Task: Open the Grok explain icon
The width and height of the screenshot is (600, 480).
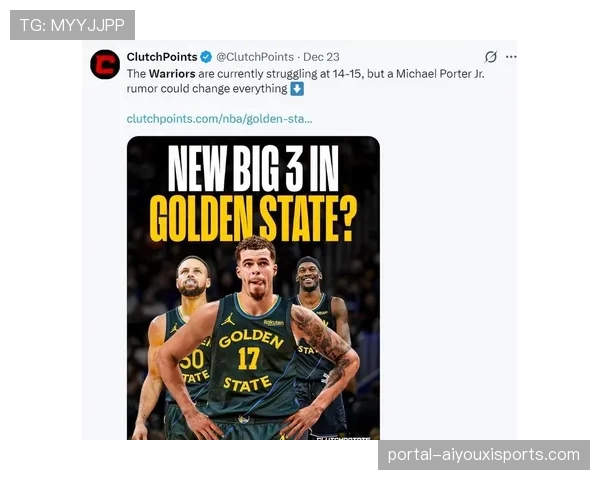Action: (x=491, y=57)
